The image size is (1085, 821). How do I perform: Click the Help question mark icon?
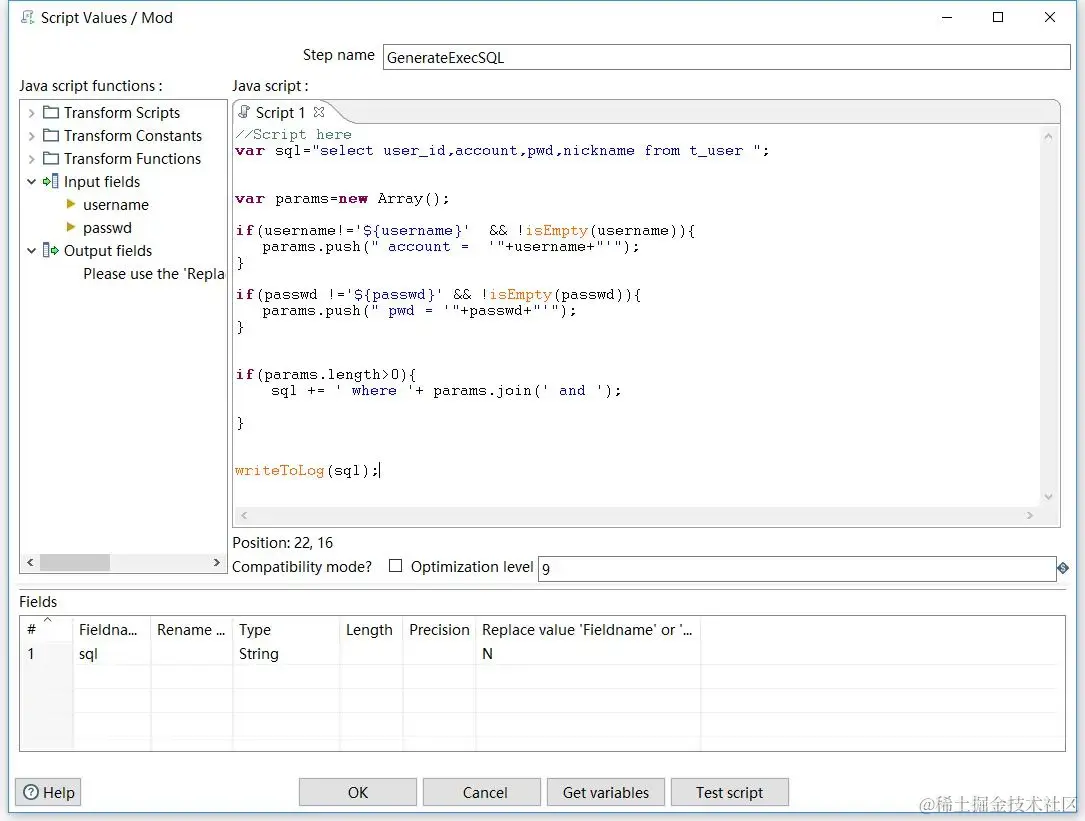pyautogui.click(x=31, y=792)
